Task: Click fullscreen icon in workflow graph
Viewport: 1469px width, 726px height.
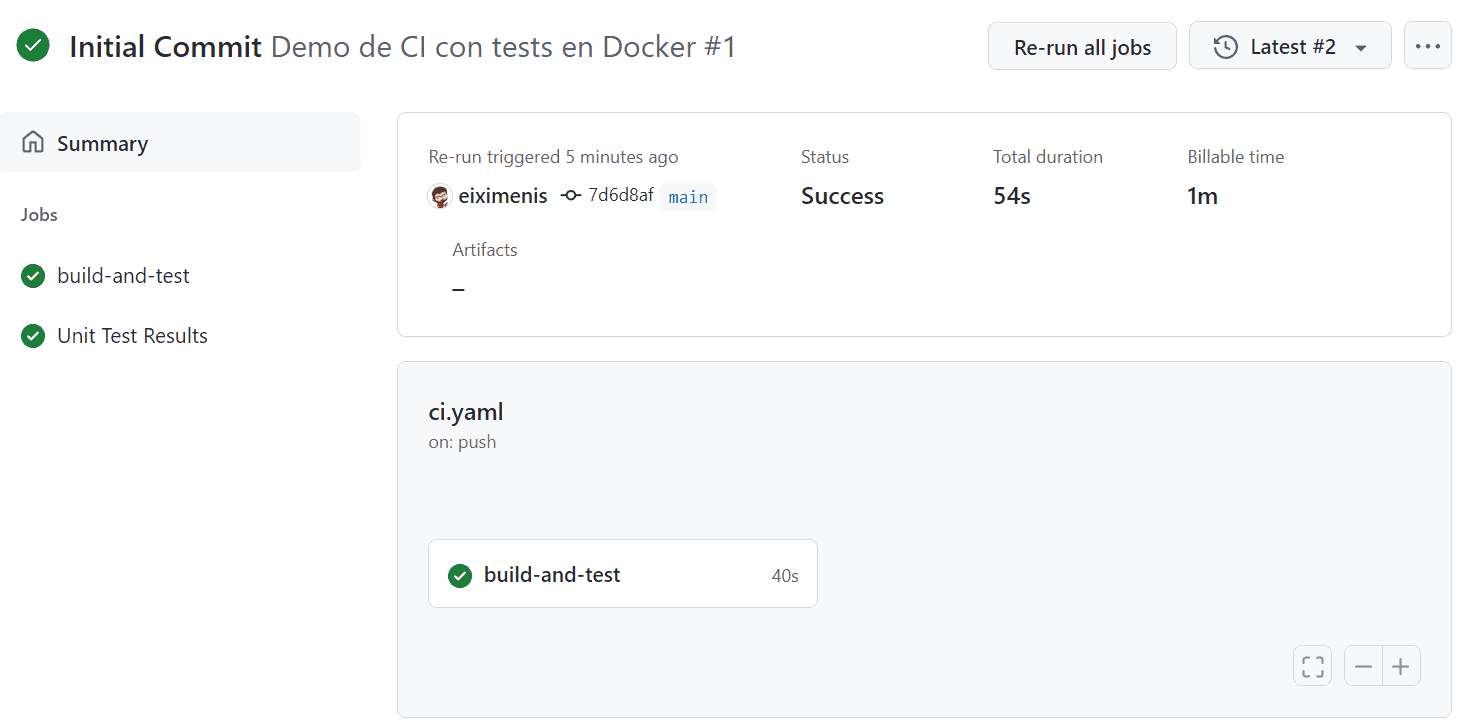Action: (x=1312, y=666)
